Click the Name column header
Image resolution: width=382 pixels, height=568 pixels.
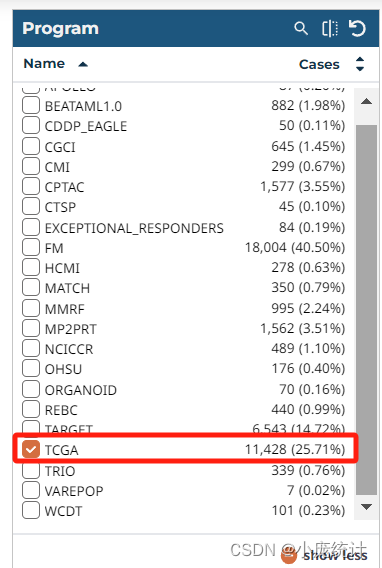[44, 64]
